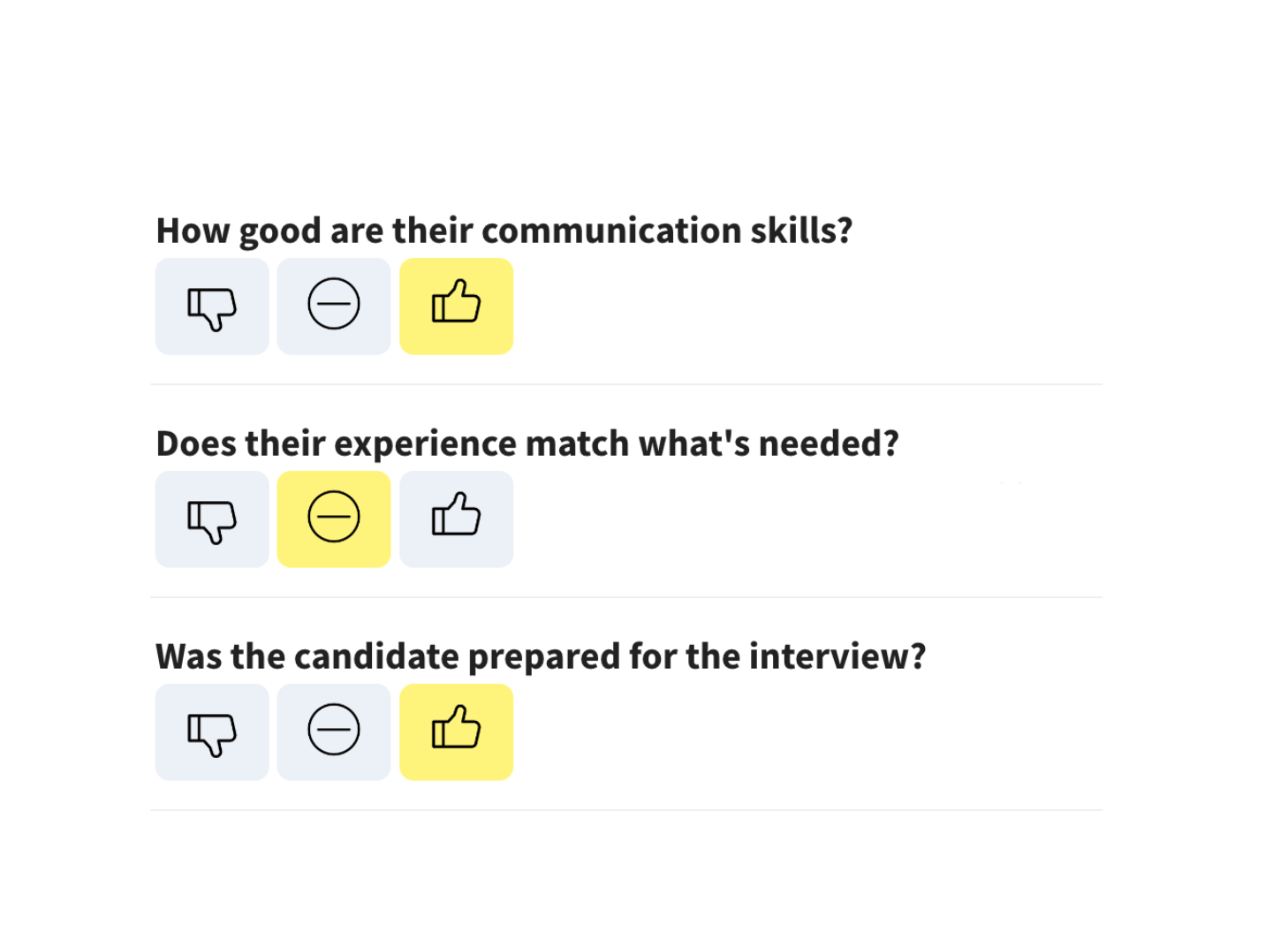Mark candidate's experience as a good match
Image resolution: width=1288 pixels, height=933 pixels.
[456, 520]
